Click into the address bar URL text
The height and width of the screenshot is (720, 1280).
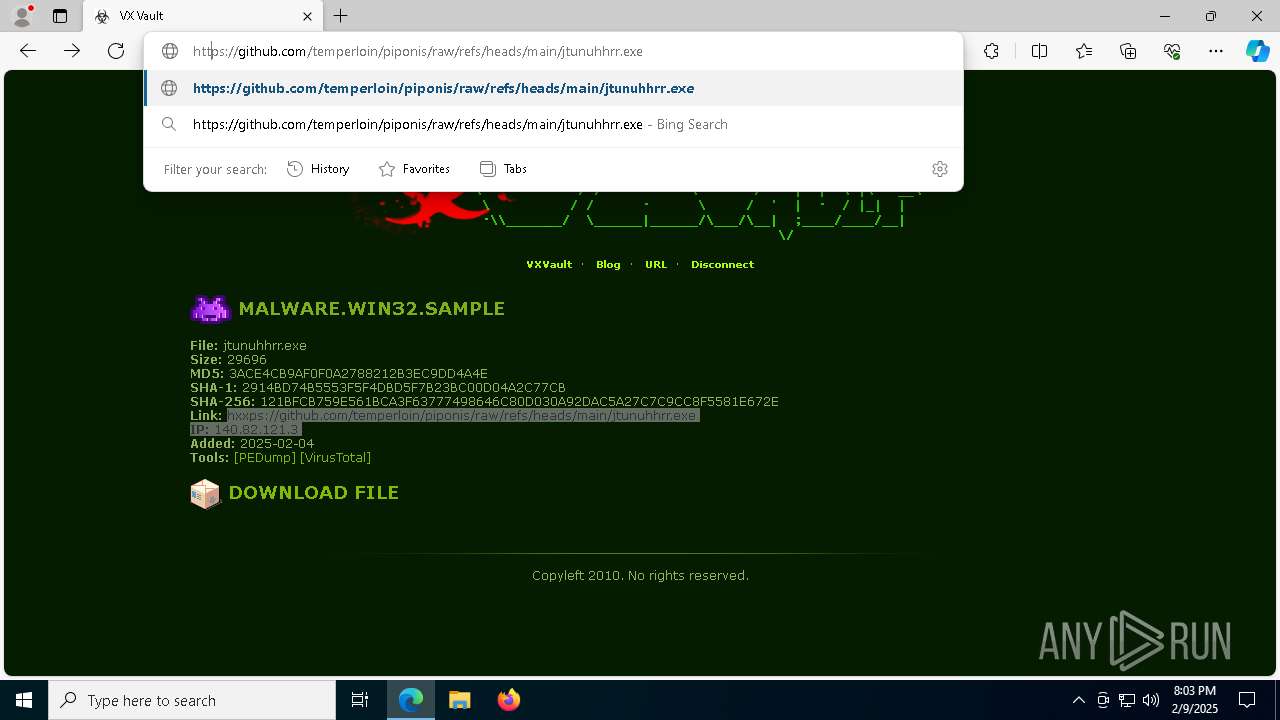[x=418, y=51]
